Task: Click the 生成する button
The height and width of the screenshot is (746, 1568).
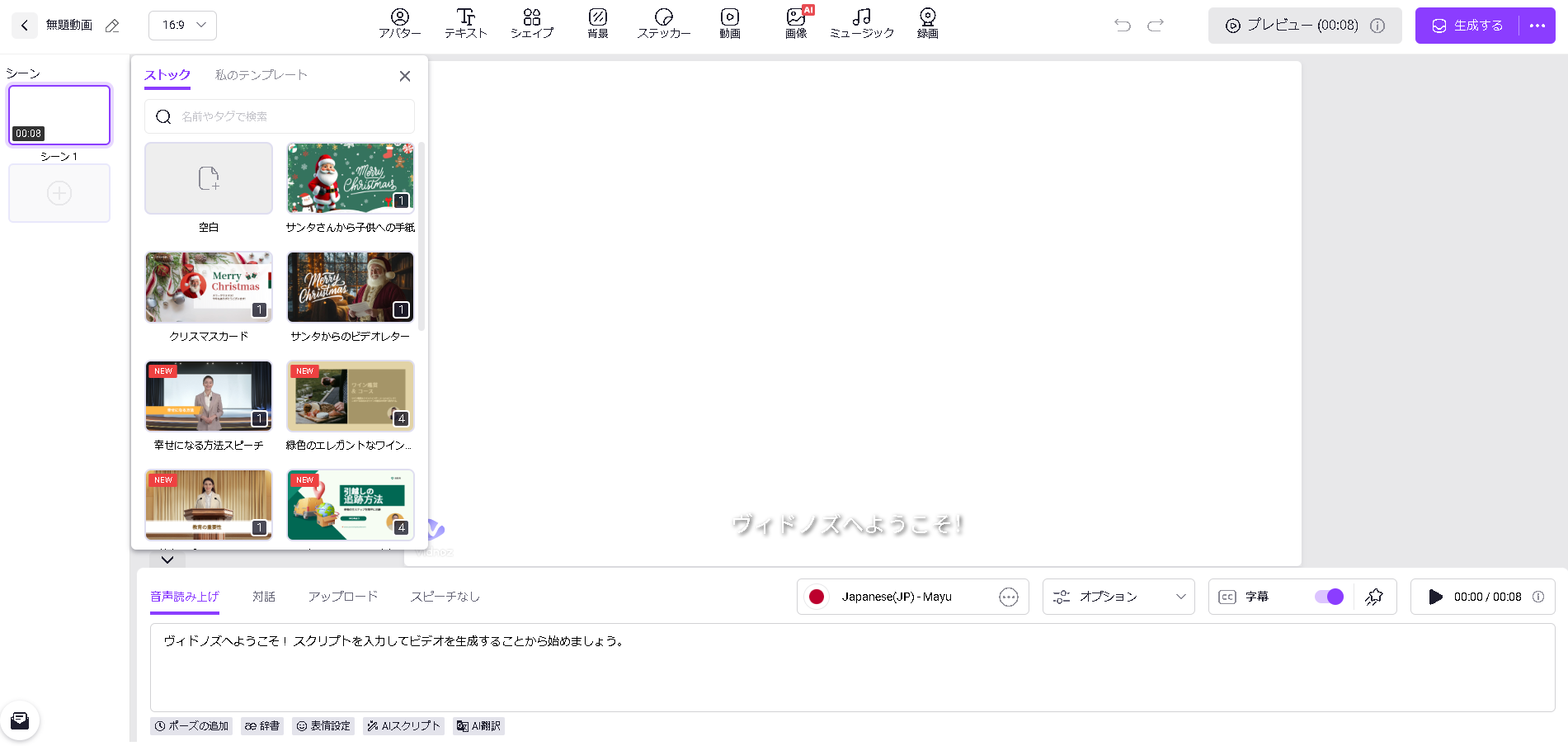Action: (x=1468, y=26)
